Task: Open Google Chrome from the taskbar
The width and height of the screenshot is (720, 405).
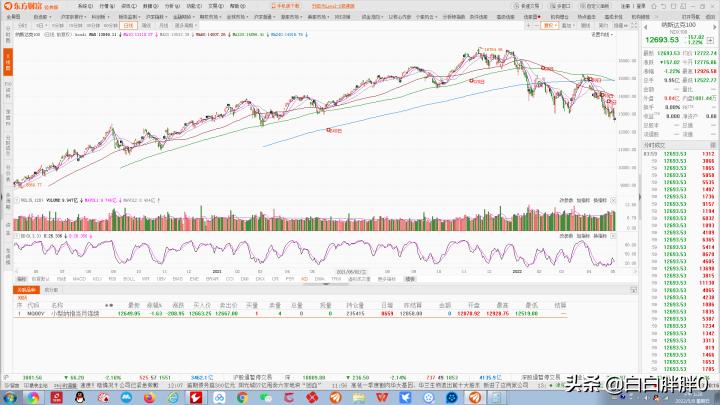Action: click(x=242, y=397)
